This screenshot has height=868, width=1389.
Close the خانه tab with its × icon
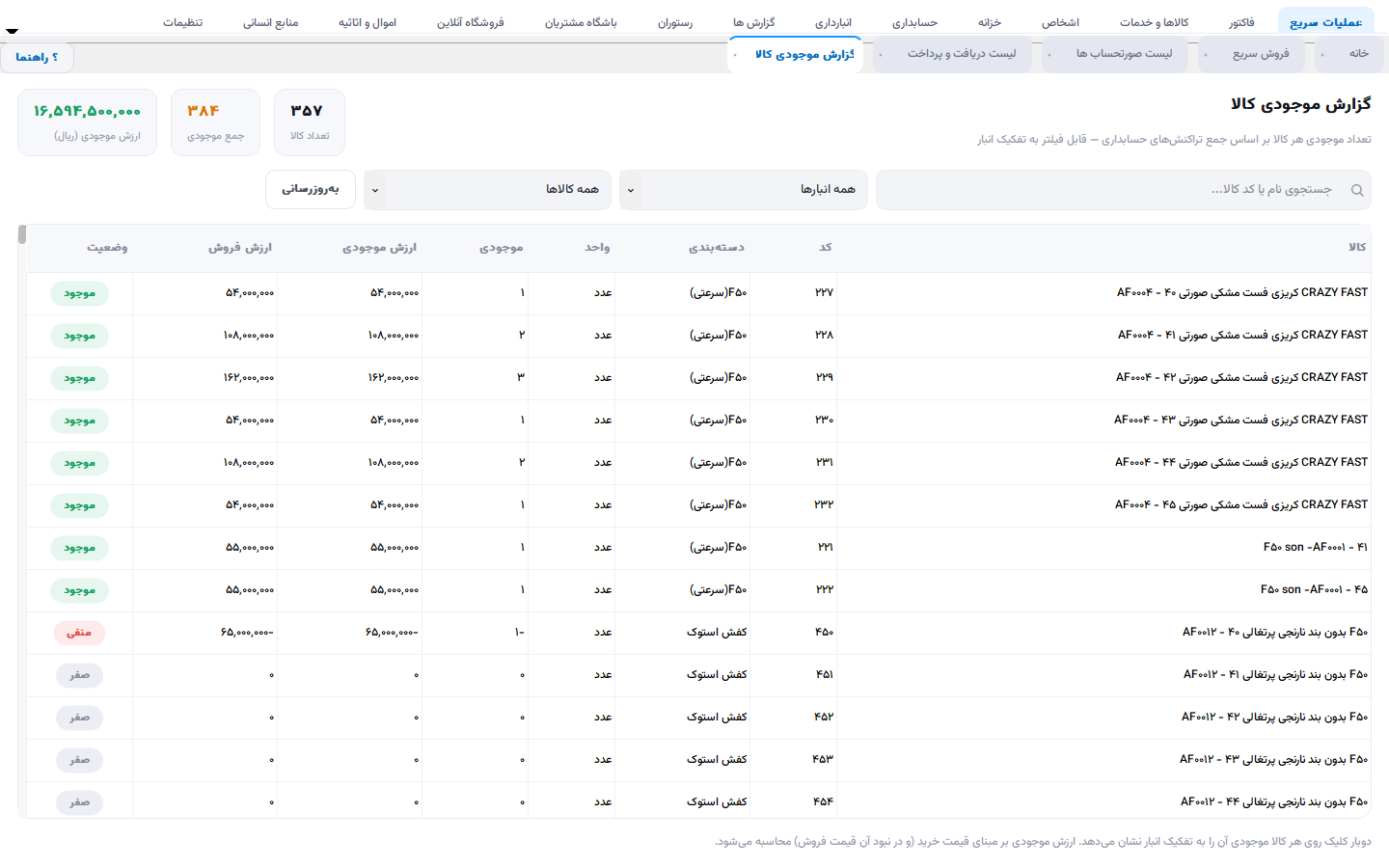1322,55
